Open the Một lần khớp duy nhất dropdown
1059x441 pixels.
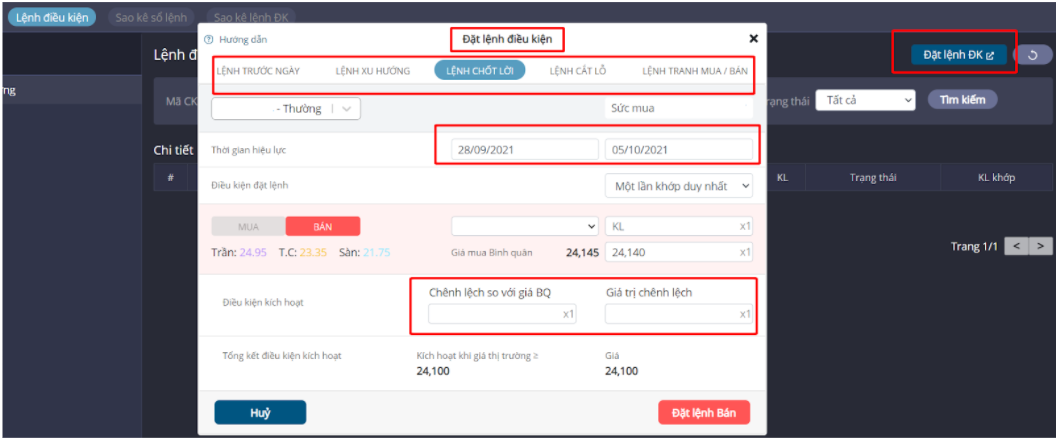point(679,186)
